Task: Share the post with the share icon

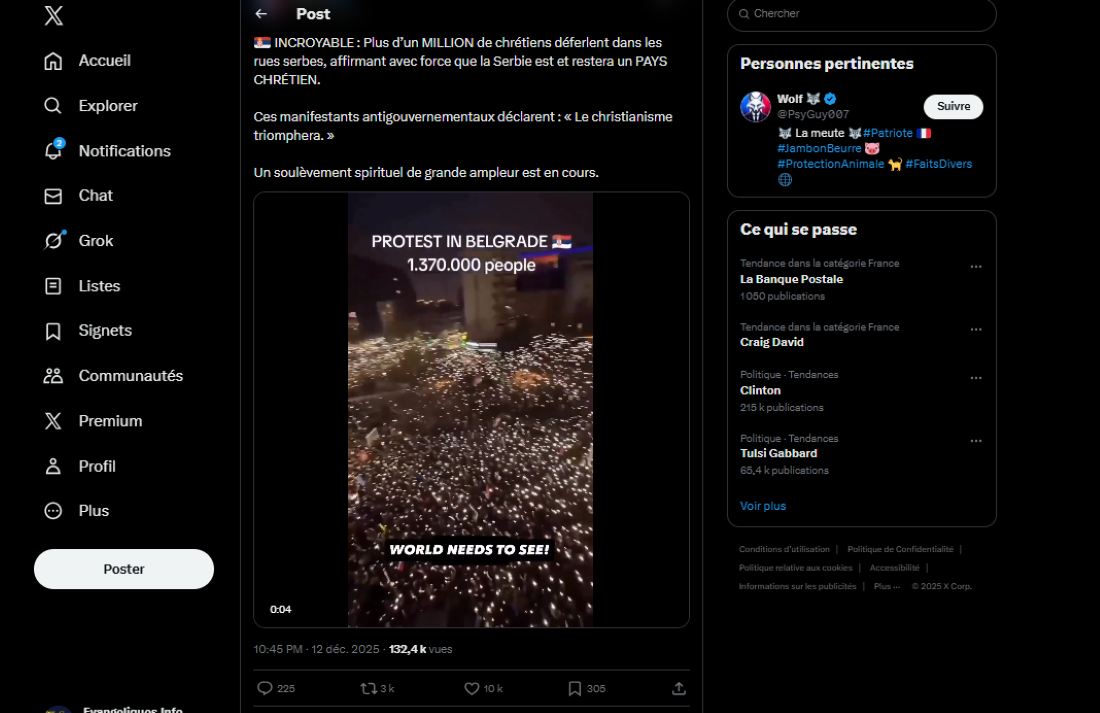Action: point(679,688)
